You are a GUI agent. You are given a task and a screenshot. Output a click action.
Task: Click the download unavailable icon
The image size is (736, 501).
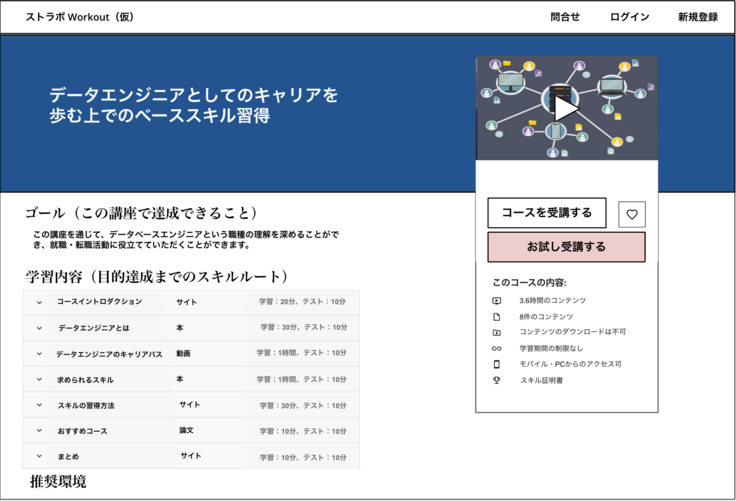coord(496,333)
